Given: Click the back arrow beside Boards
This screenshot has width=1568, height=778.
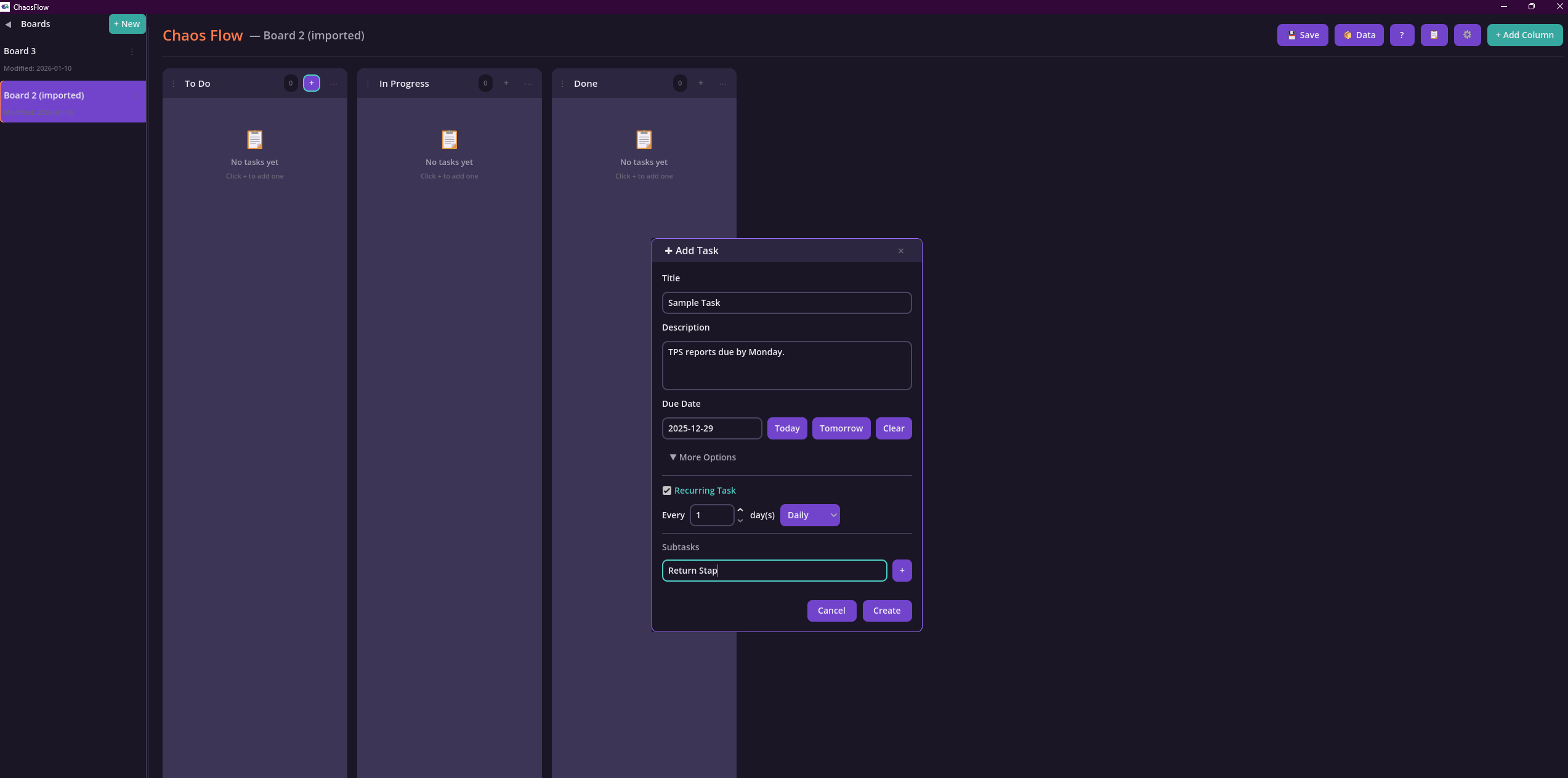Looking at the screenshot, I should [x=9, y=24].
